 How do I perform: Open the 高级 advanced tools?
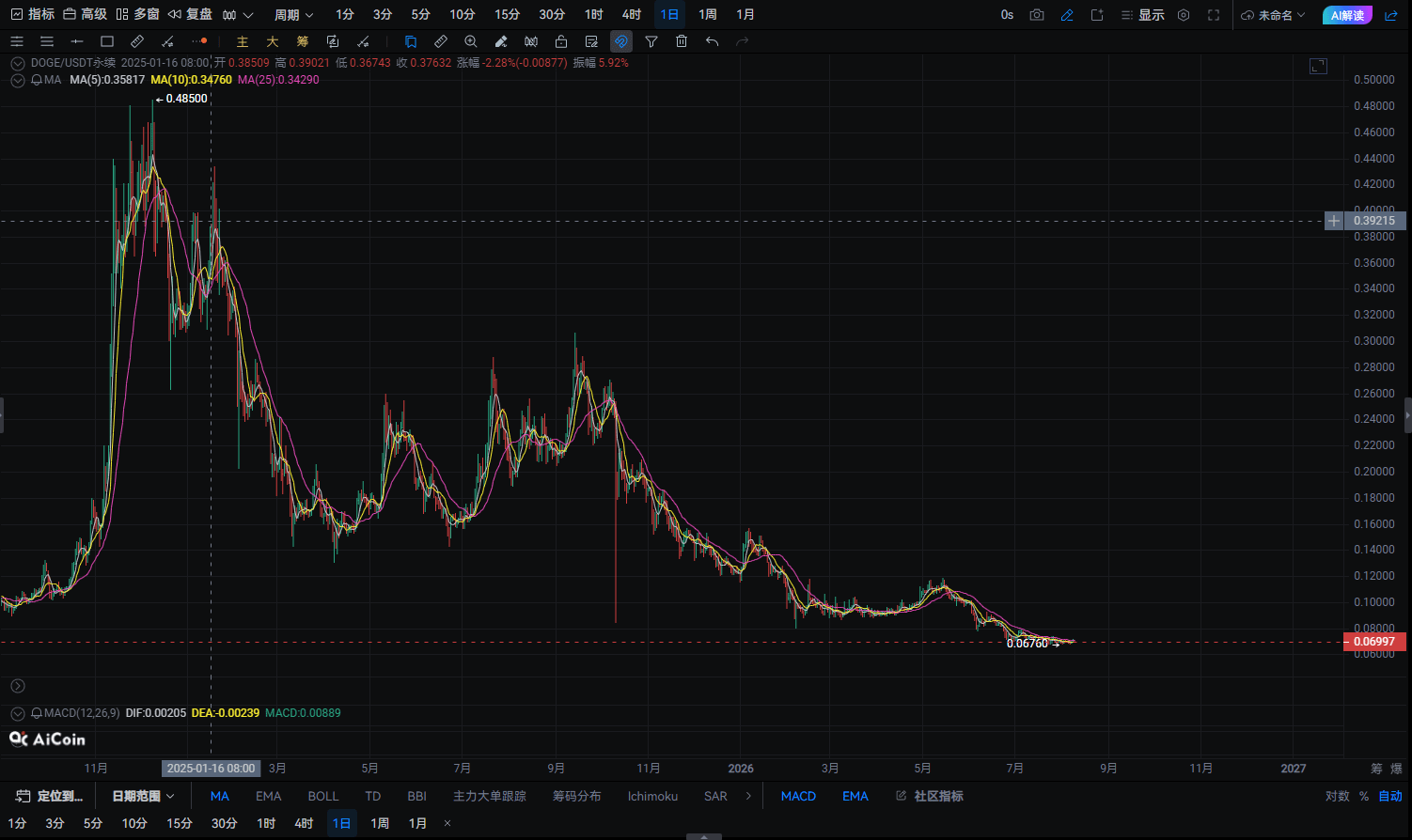coord(85,14)
